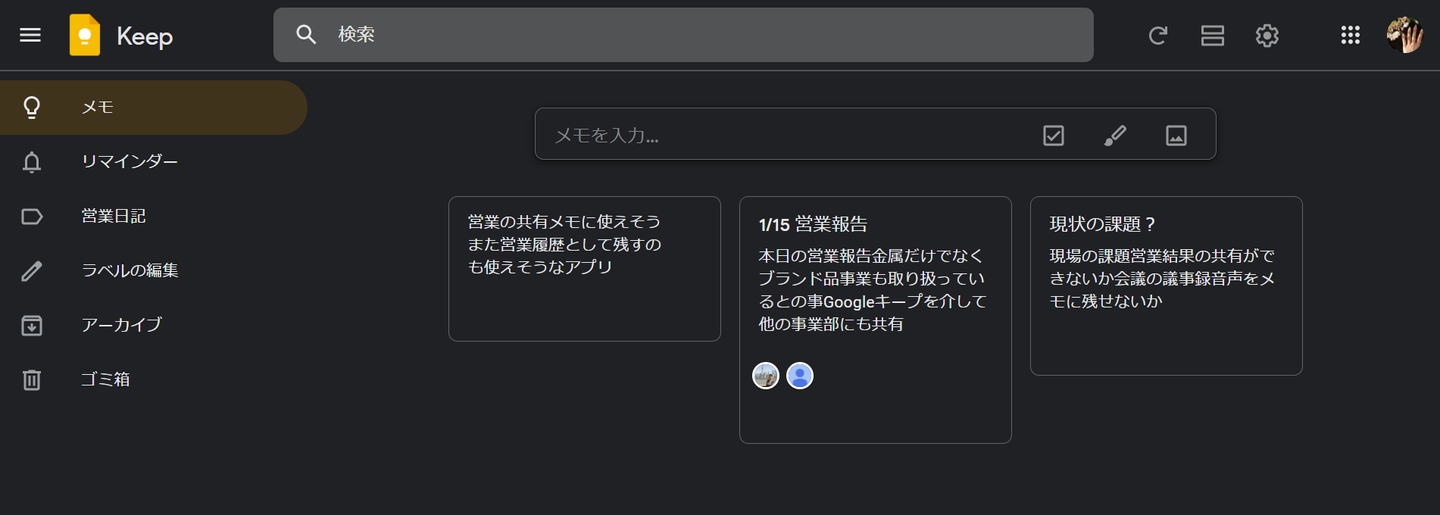The height and width of the screenshot is (515, 1440).
Task: Open the Google apps grid
Action: pos(1350,36)
